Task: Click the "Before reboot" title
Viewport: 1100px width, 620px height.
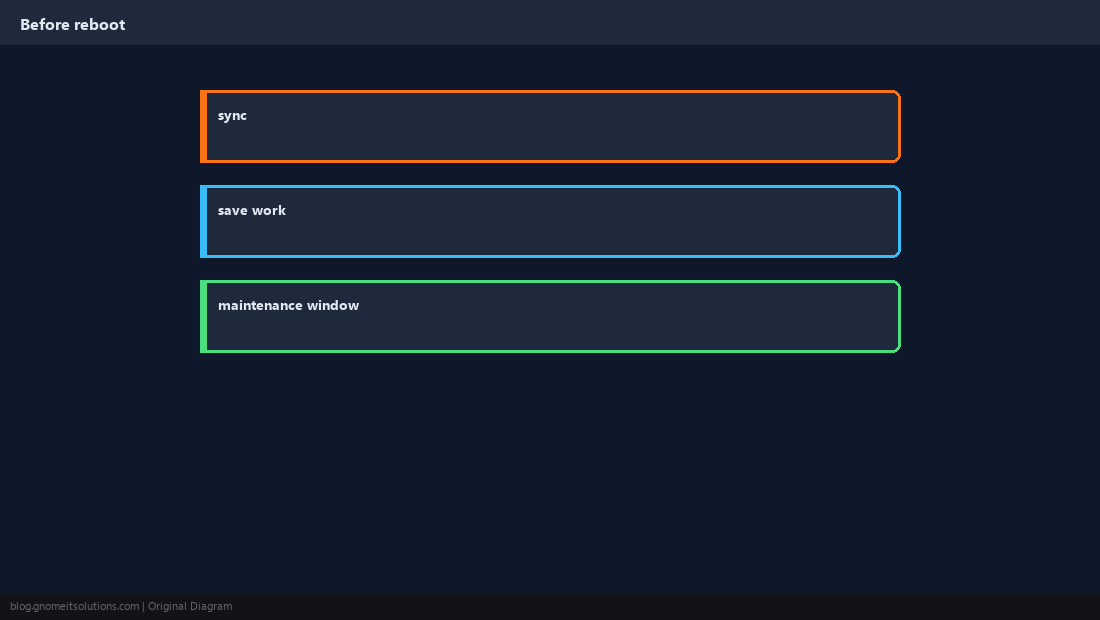Action: pyautogui.click(x=73, y=25)
